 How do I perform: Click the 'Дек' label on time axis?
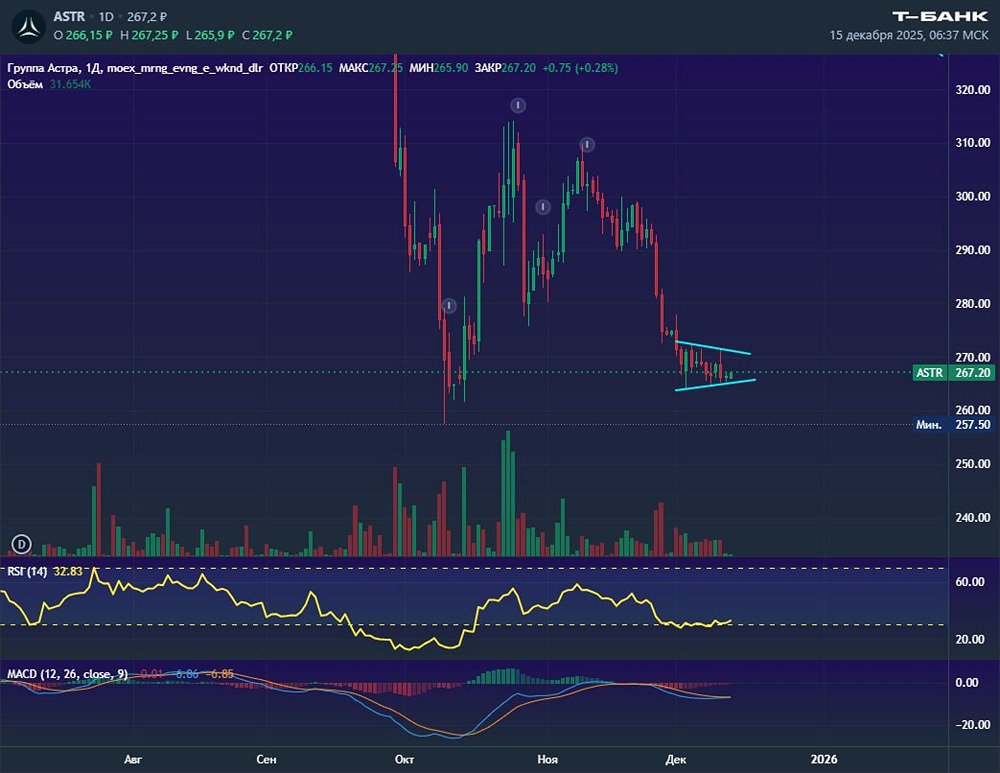click(x=675, y=759)
